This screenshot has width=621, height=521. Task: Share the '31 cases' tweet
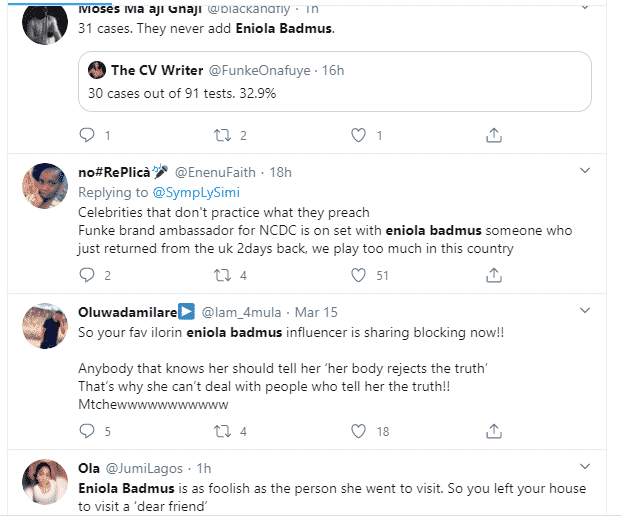coord(492,134)
